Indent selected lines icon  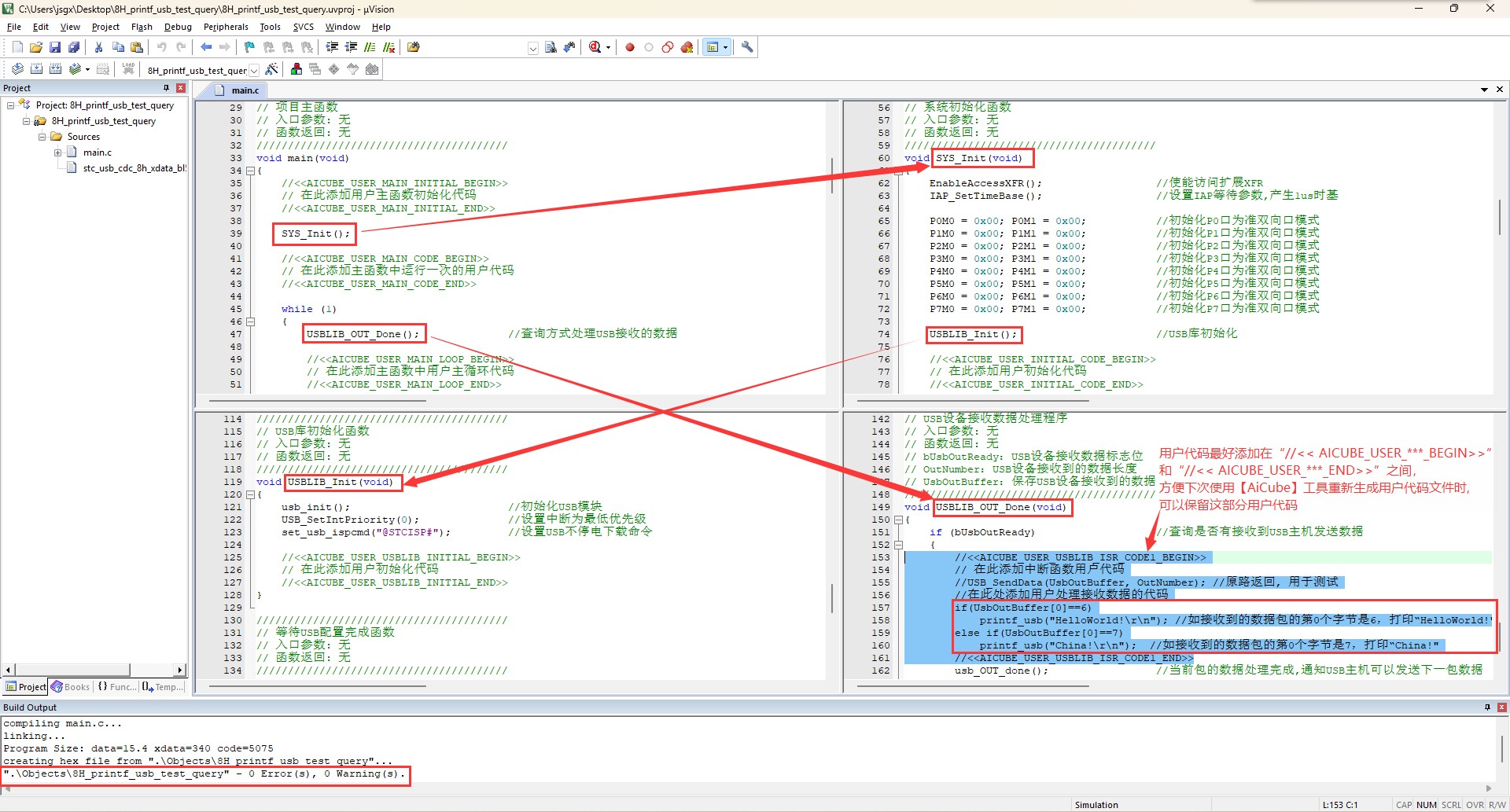332,47
